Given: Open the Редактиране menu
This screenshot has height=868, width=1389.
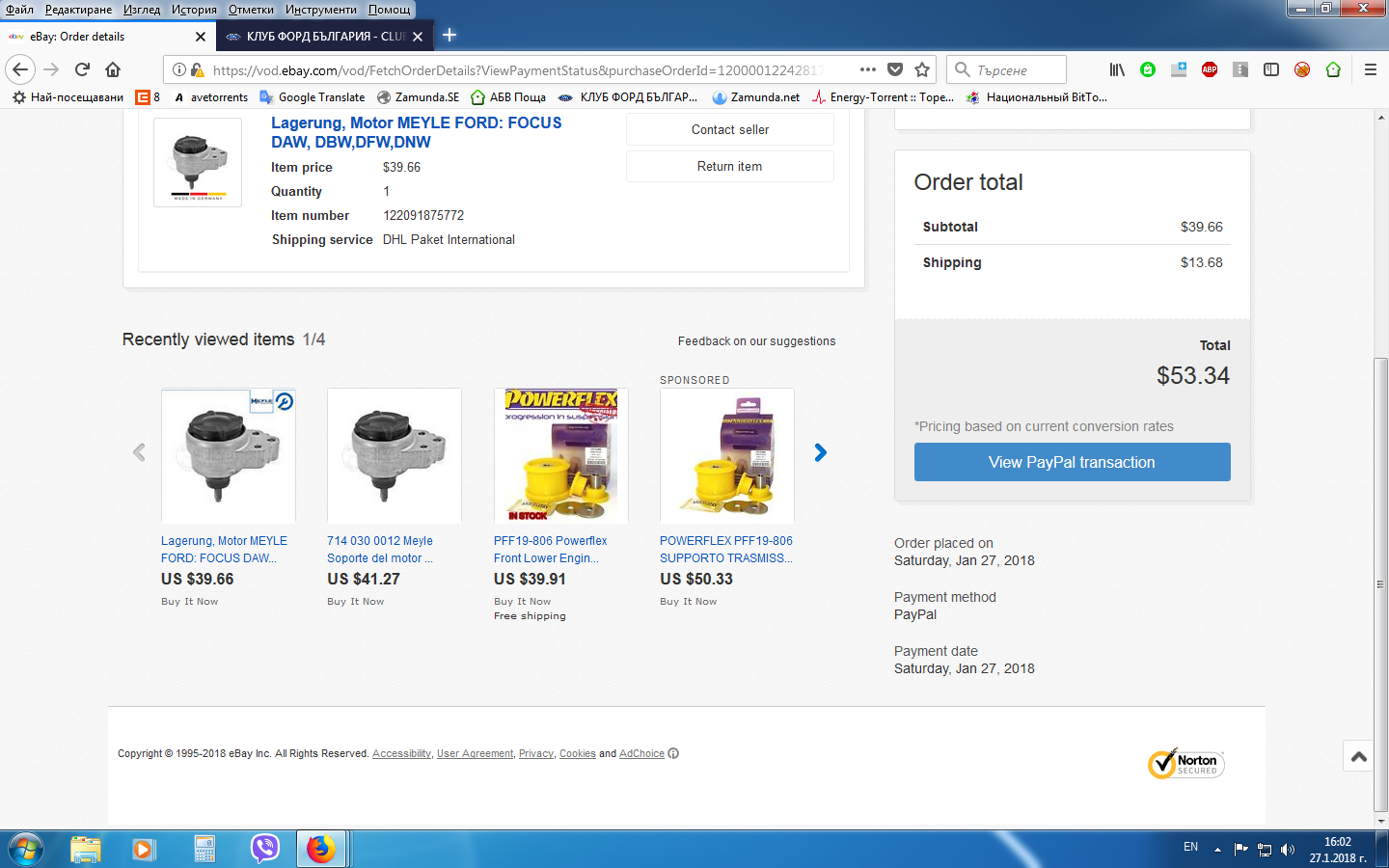Looking at the screenshot, I should click(78, 9).
